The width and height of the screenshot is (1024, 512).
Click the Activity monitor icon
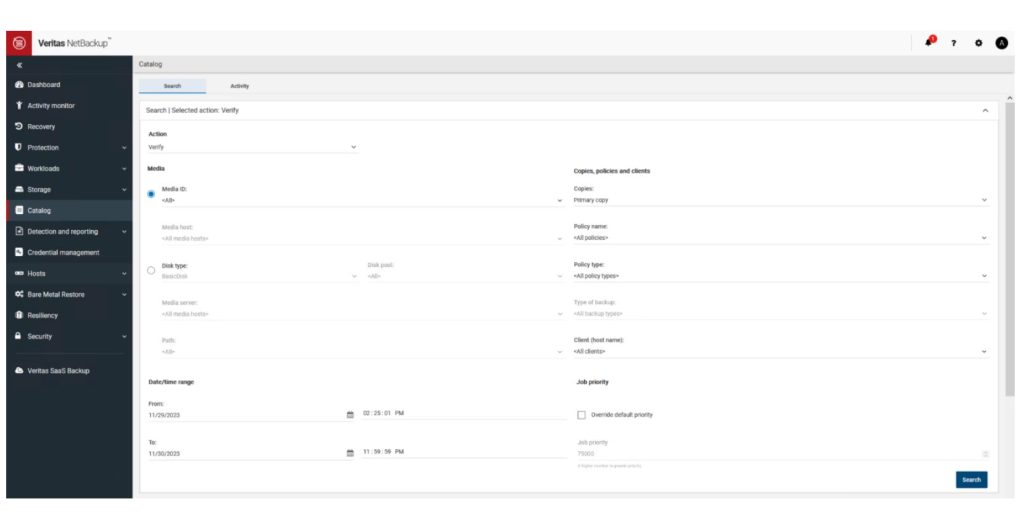(x=19, y=105)
